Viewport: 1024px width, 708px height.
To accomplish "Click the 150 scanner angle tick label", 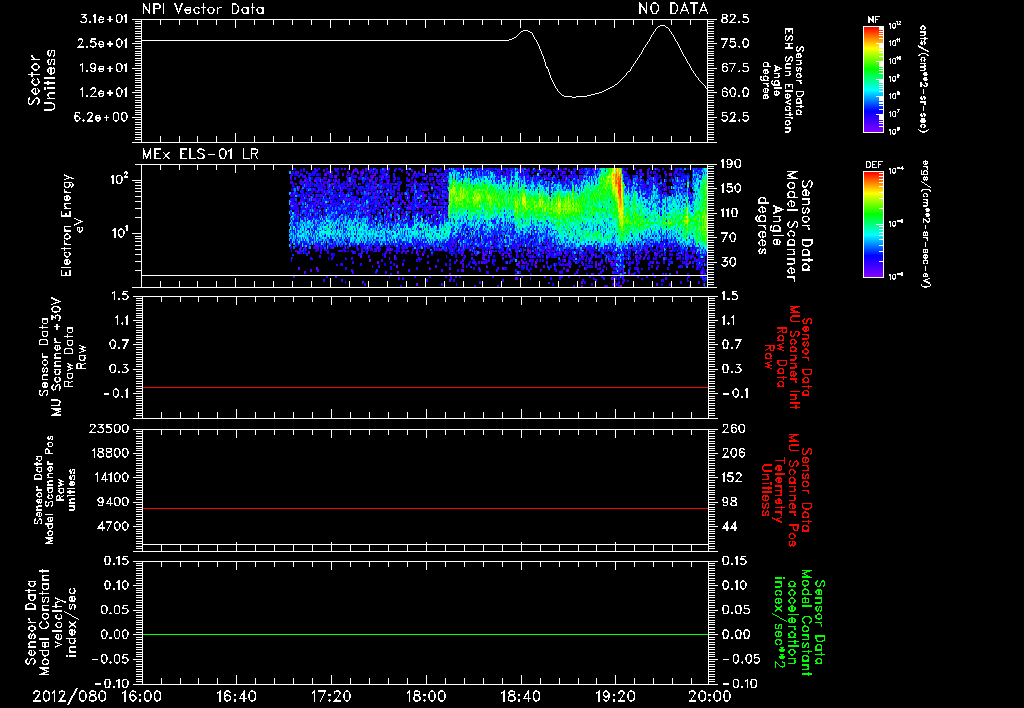I will (731, 189).
